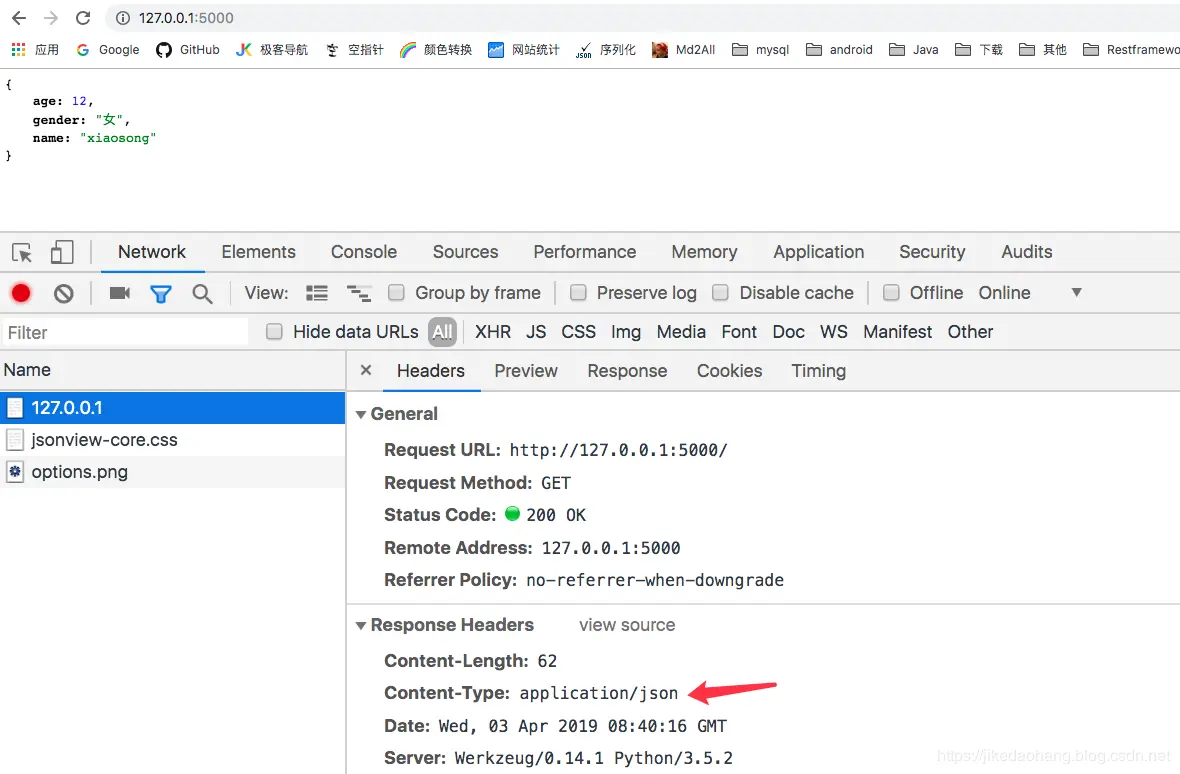Open the 序列化 bookmark
Image resolution: width=1180 pixels, height=774 pixels.
click(x=606, y=50)
